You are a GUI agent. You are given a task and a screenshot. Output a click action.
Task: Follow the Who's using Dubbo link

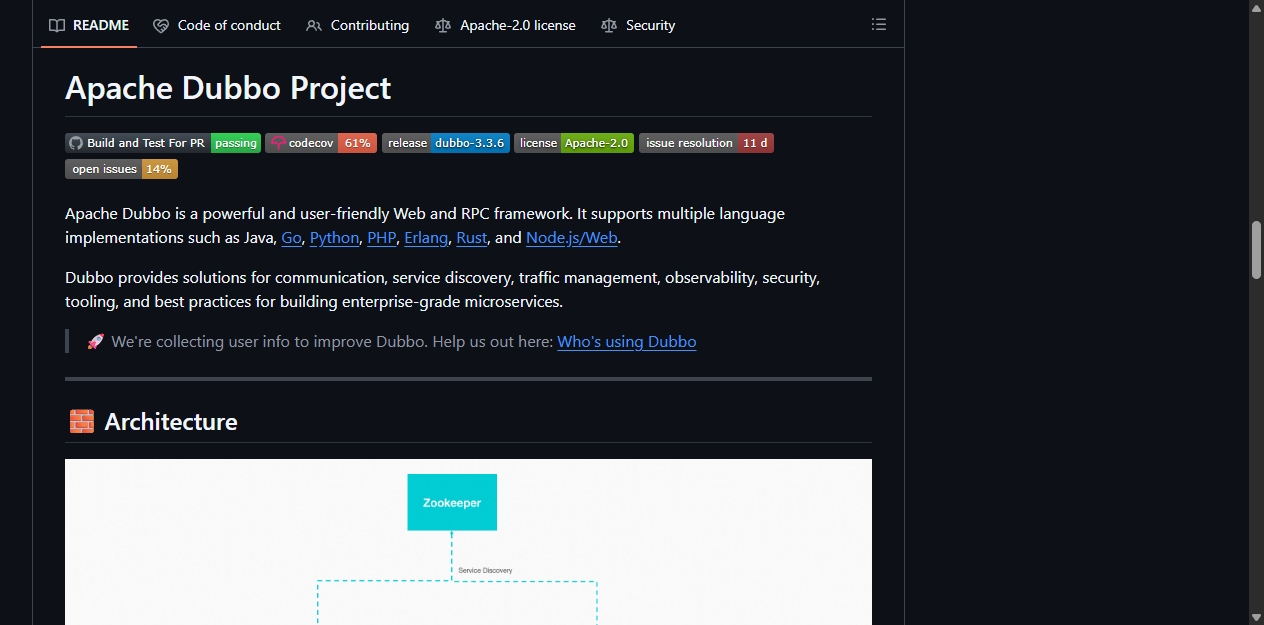point(626,341)
